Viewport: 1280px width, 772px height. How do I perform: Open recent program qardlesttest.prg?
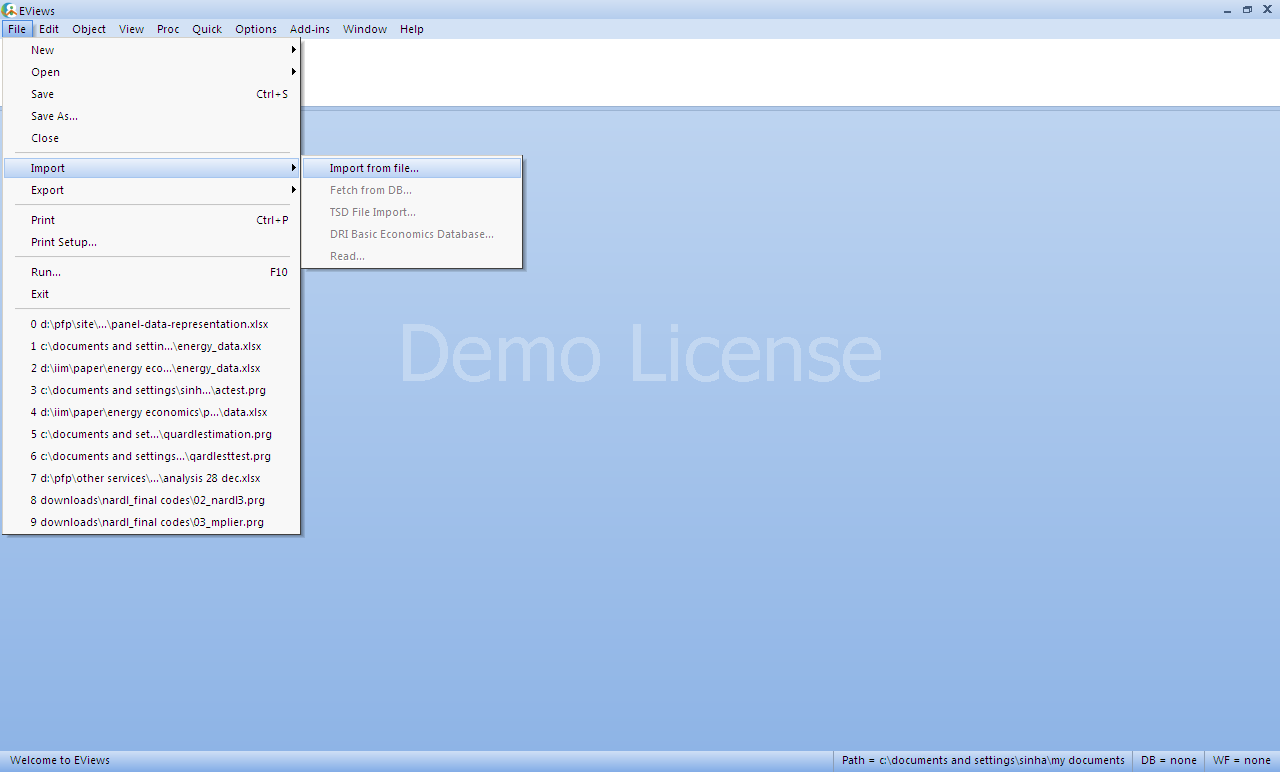152,456
